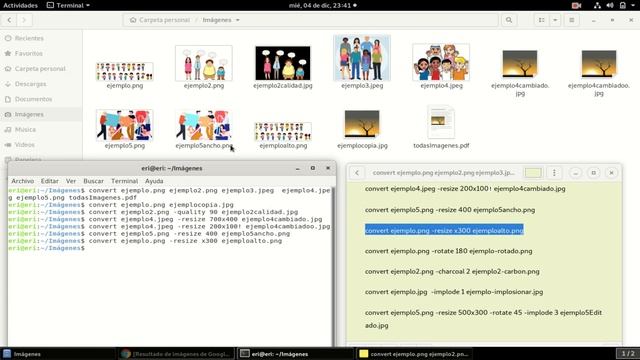The image size is (640, 360).
Task: Switch to Chrome Google images window in taskbar
Action: (178, 354)
